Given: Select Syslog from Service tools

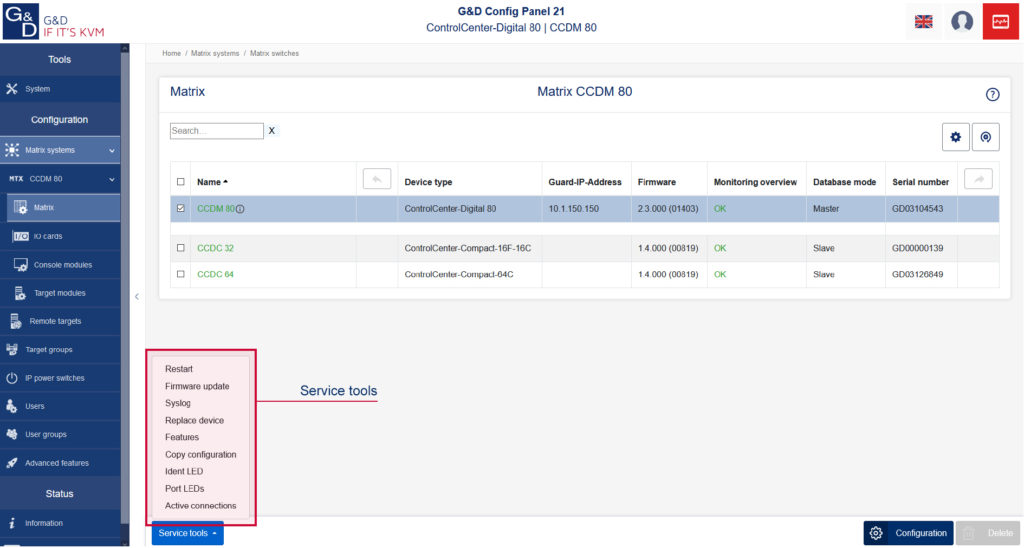Looking at the screenshot, I should (x=178, y=403).
